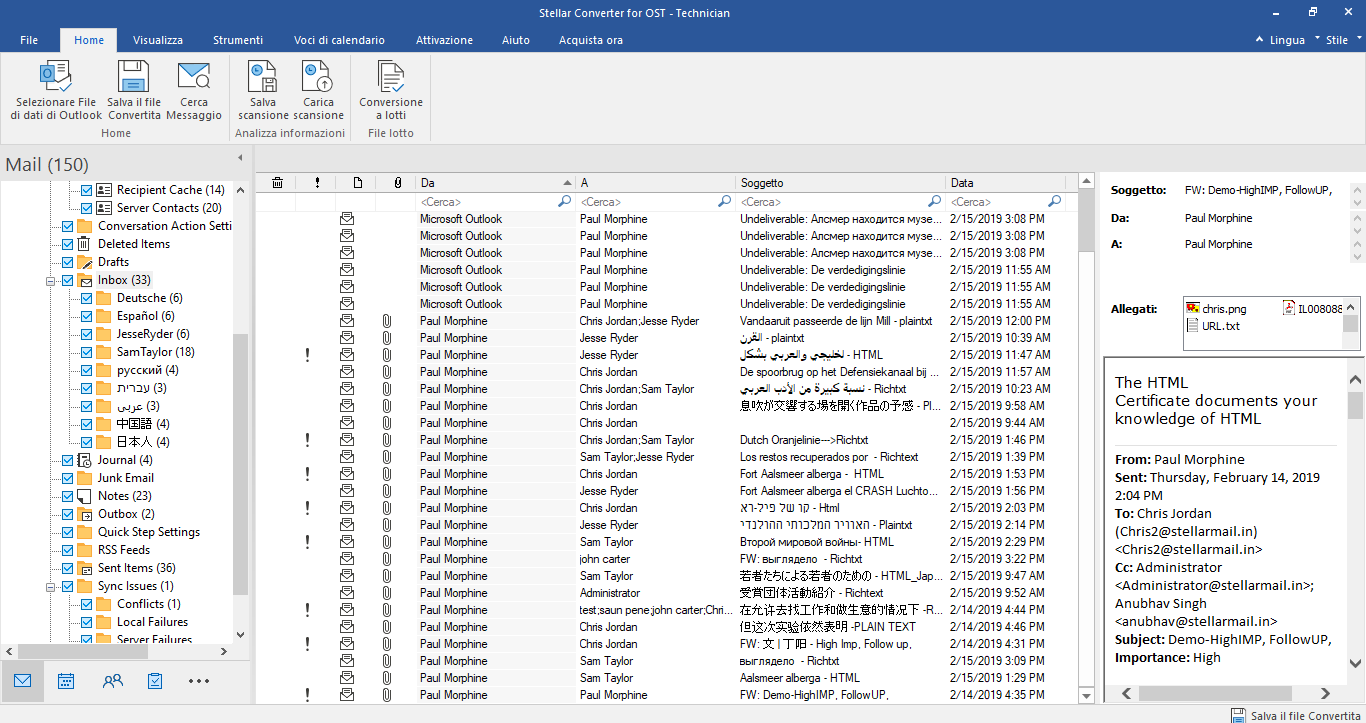Click Deleted Items trash folder icon
The image size is (1366, 723).
(85, 244)
